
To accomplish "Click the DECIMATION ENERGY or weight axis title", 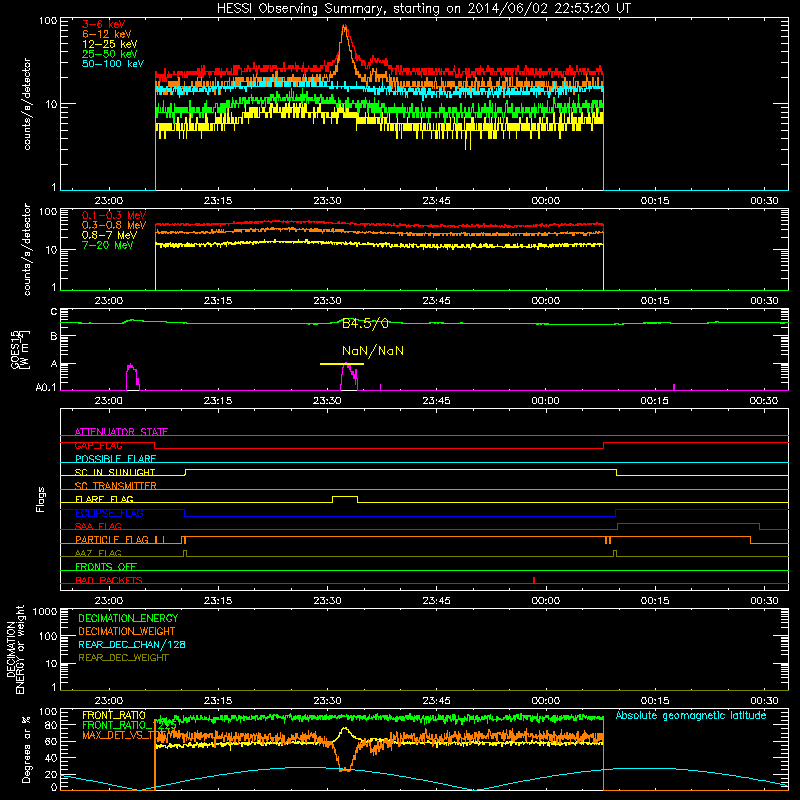I will tap(15, 649).
